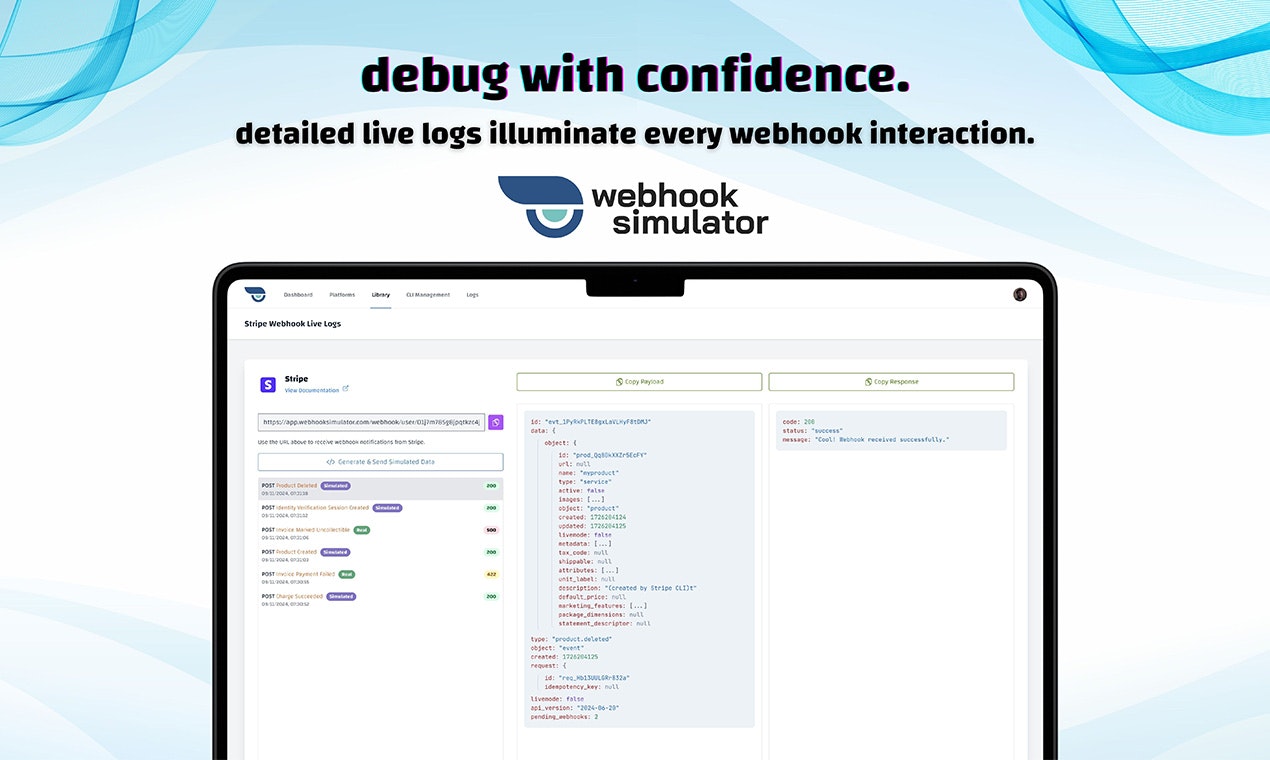Open the Platforms tab

pyautogui.click(x=342, y=295)
